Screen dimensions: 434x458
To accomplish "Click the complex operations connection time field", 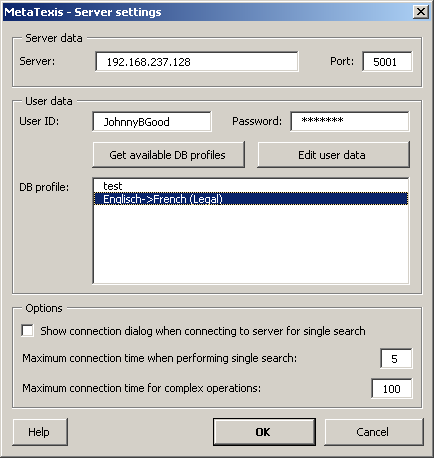I will (x=392, y=389).
